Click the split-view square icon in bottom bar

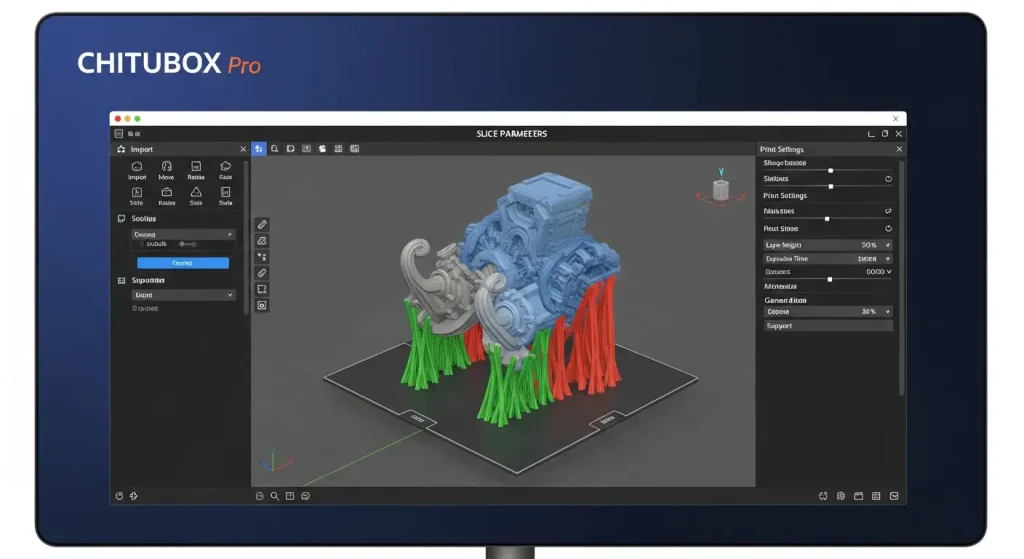coord(290,496)
